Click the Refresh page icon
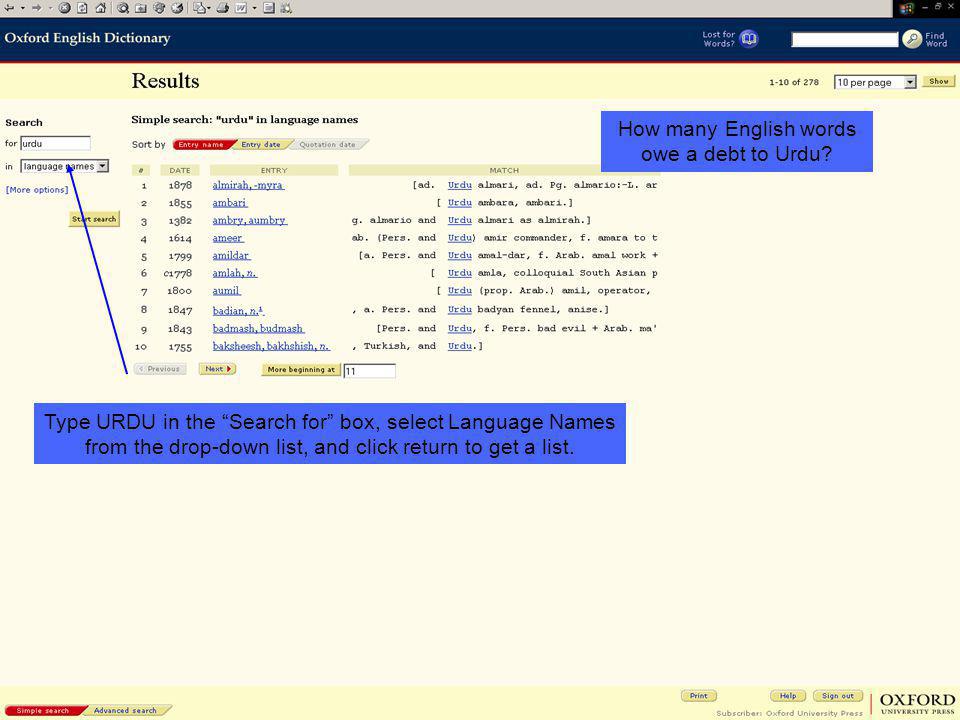 82,8
